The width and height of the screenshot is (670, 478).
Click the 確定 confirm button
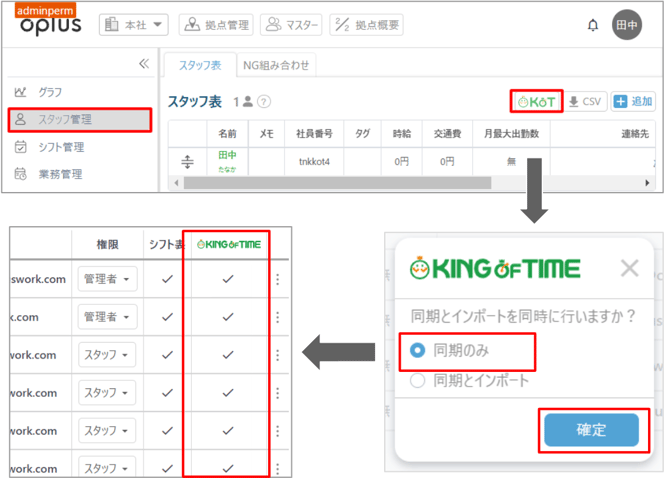pos(590,430)
